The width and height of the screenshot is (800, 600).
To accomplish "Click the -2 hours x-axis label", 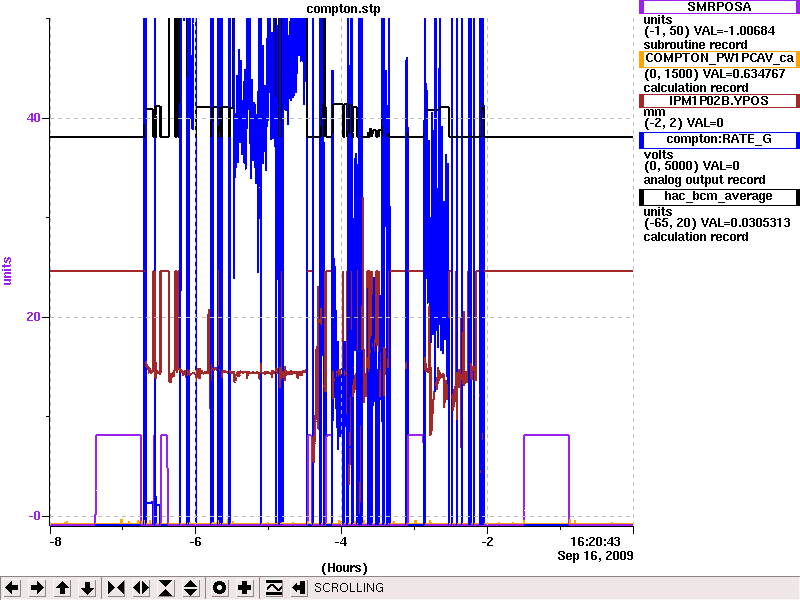I will pos(487,542).
